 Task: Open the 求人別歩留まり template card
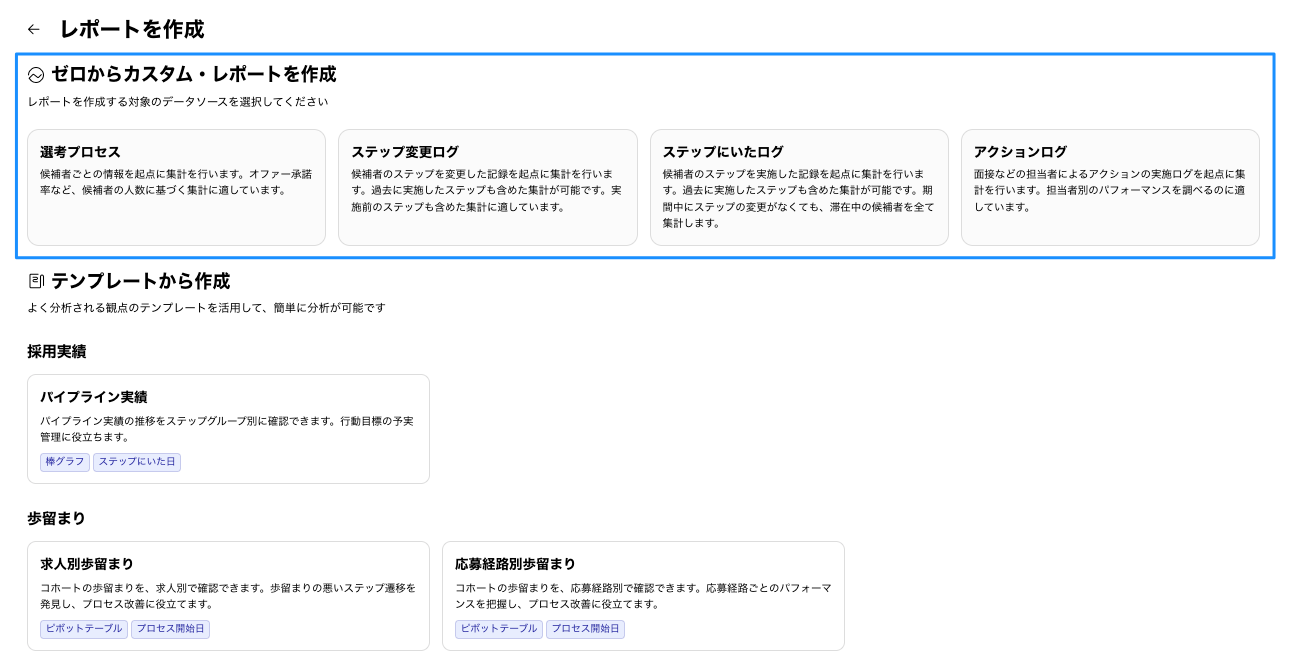[x=228, y=595]
